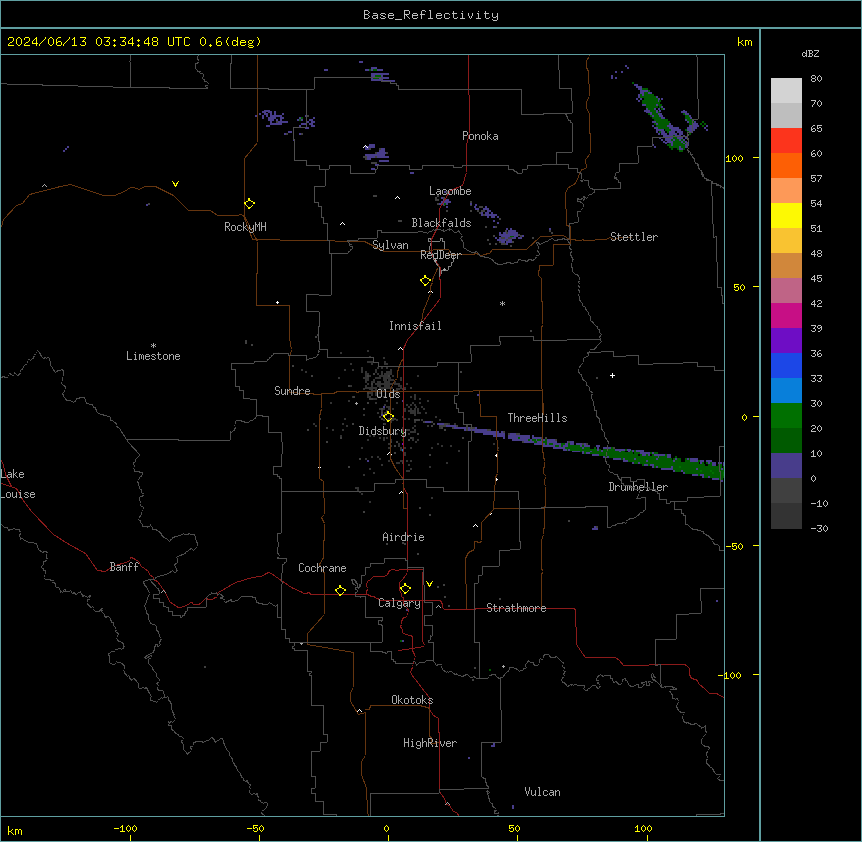Click the 33 dBZ blue legend swatch
The height and width of the screenshot is (842, 862).
pyautogui.click(x=786, y=390)
